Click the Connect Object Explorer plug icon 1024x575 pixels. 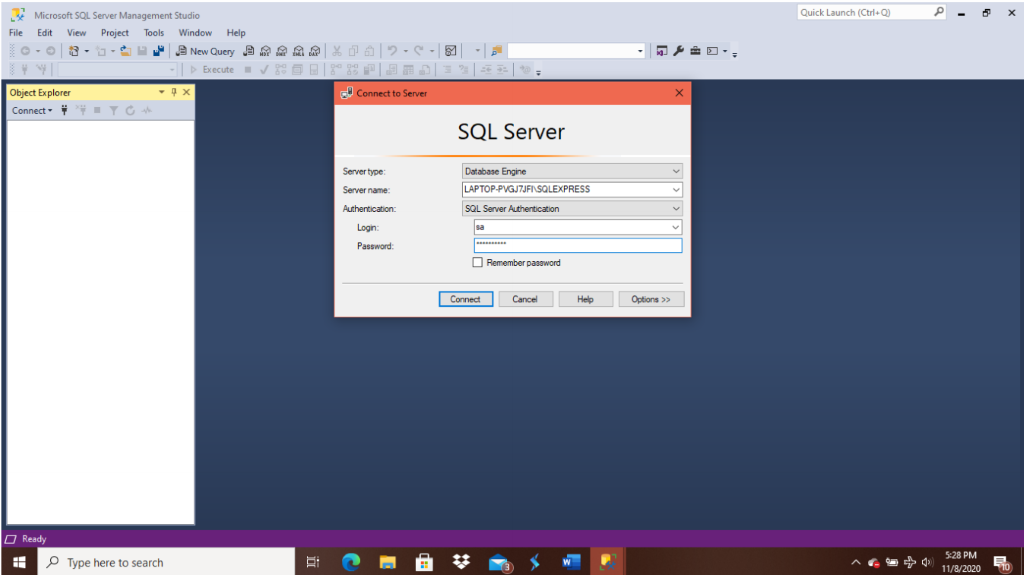pyautogui.click(x=64, y=110)
